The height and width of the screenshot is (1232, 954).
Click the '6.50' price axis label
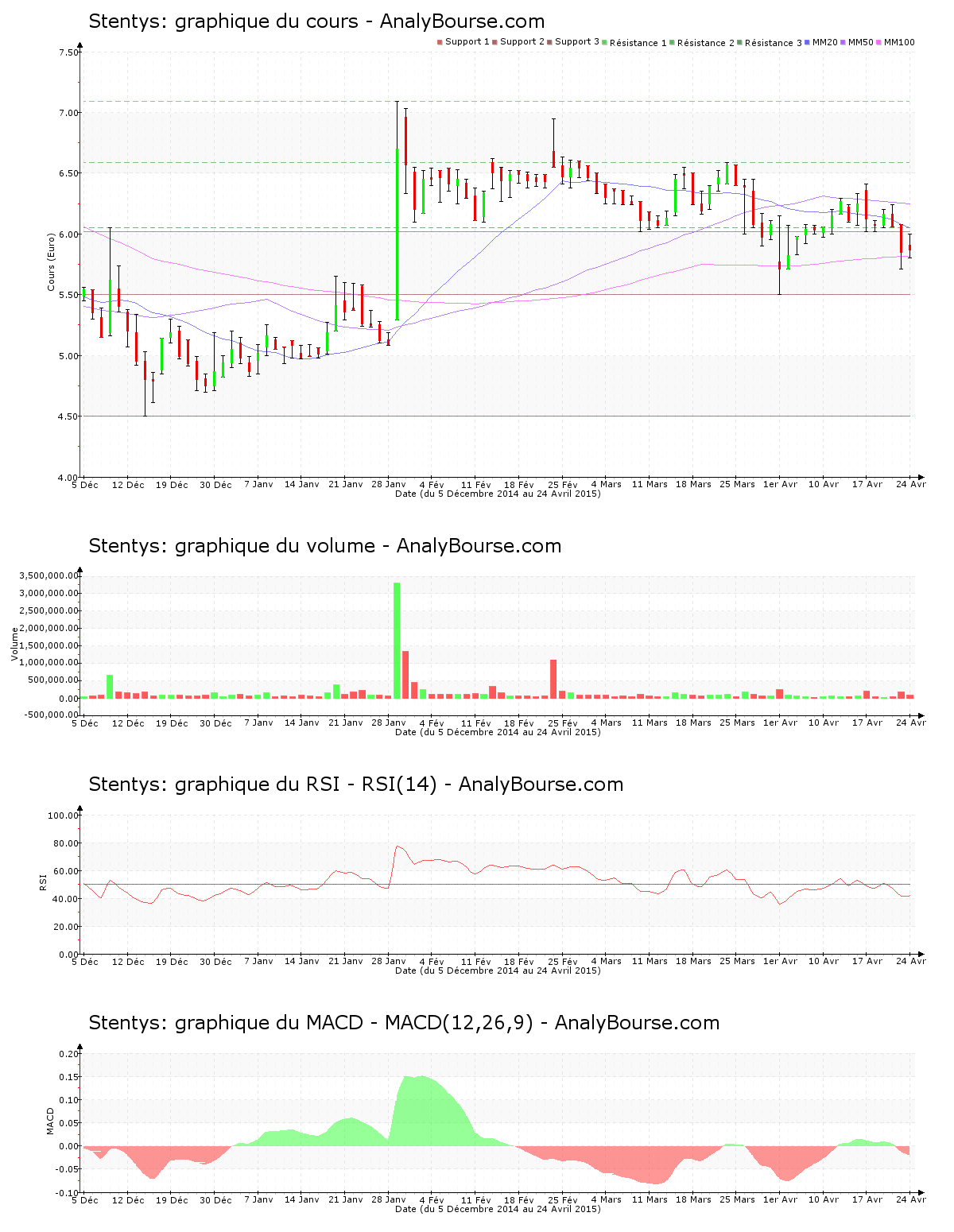click(x=68, y=173)
